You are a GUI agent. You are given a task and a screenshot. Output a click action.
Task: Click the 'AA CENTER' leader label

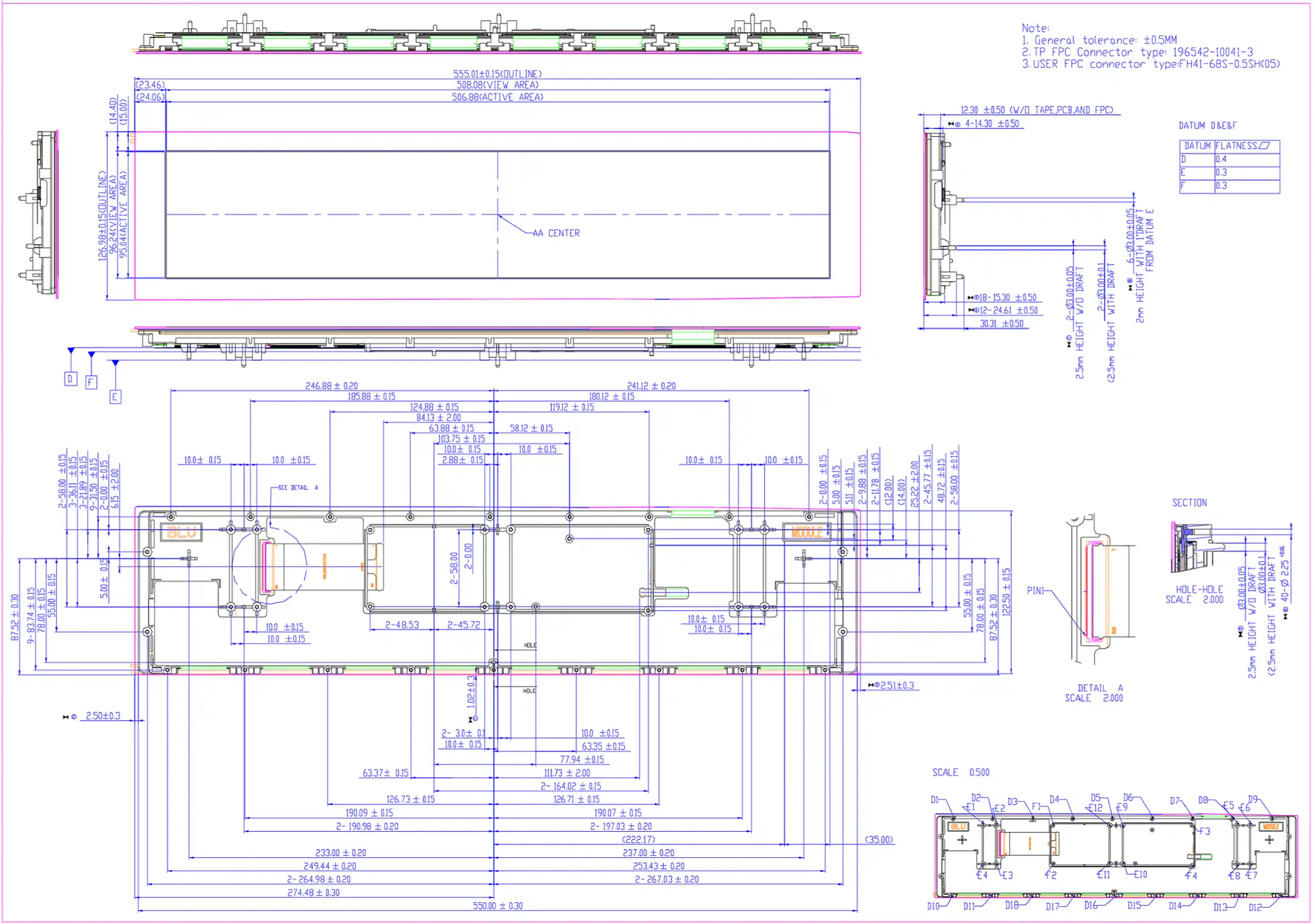point(556,233)
